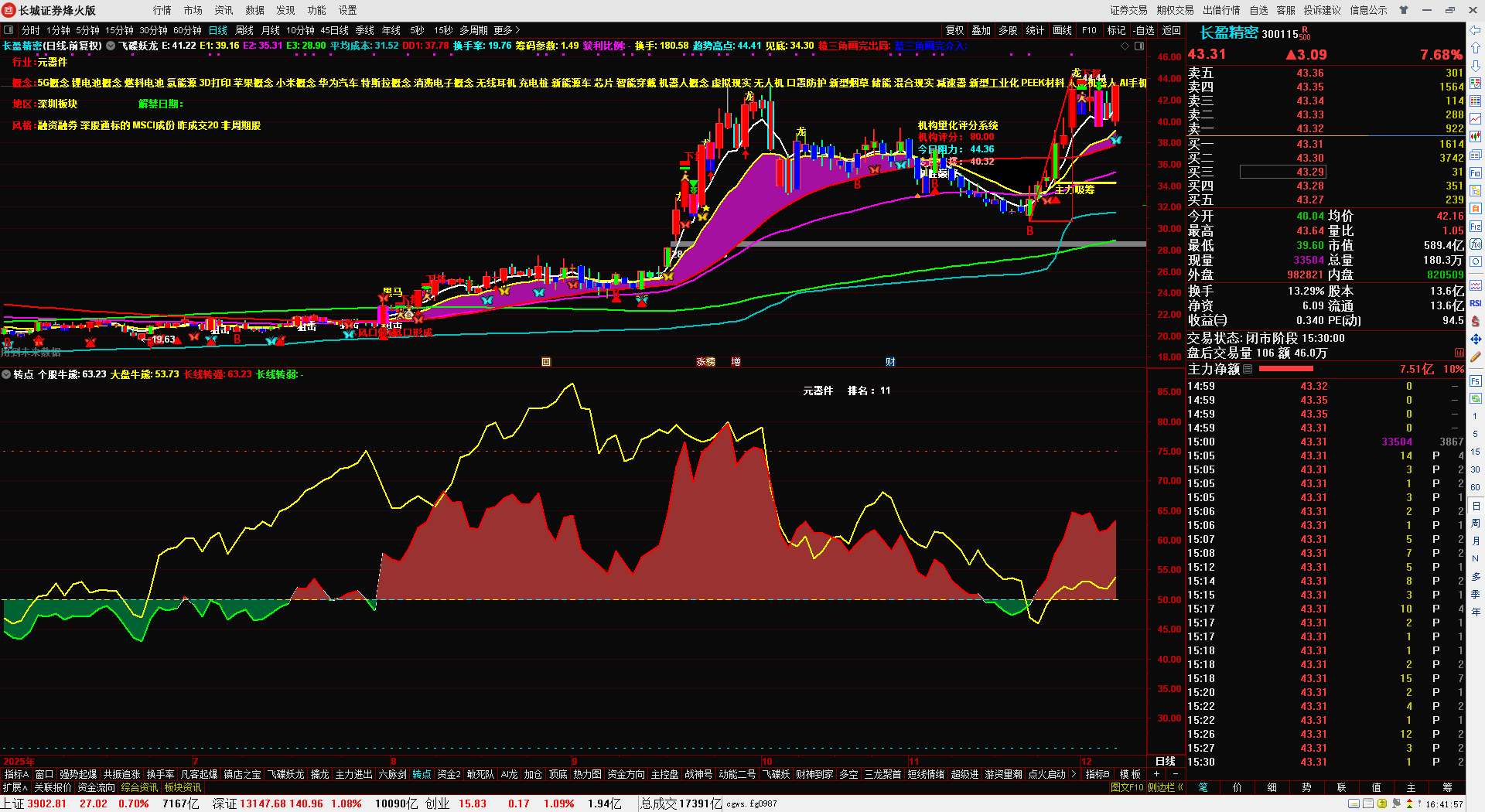Toggle 叠加 overlay mode

[981, 30]
